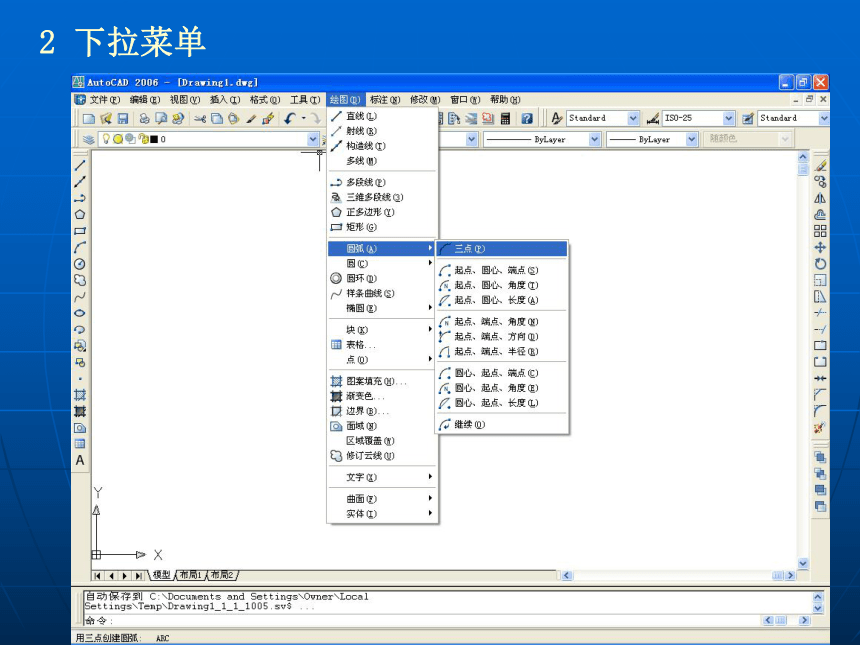
Task: Switch to the 模型 model tab
Action: (161, 575)
